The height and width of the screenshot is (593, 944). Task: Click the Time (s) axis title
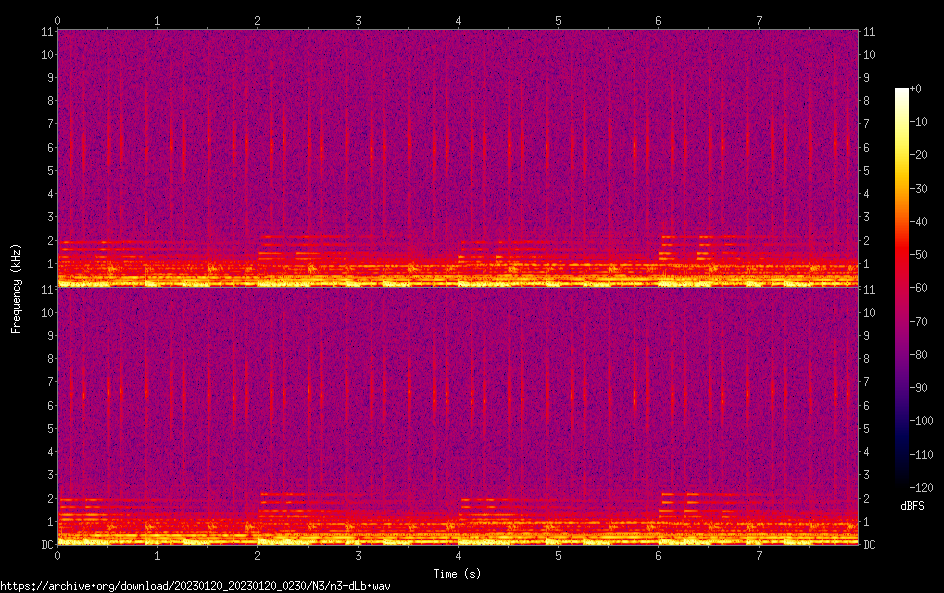tap(458, 573)
